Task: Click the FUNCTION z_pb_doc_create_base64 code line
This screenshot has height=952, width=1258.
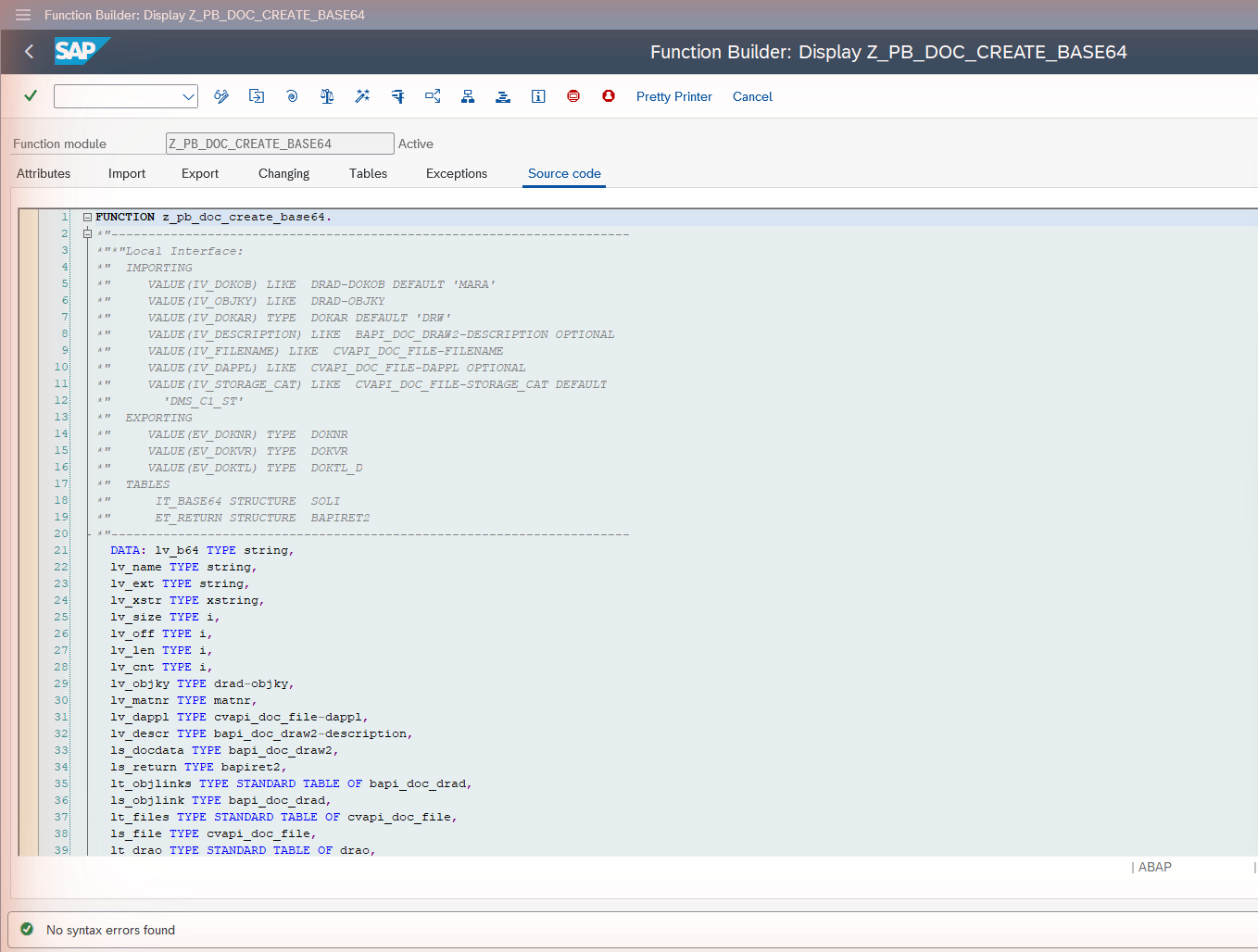Action: (x=213, y=217)
